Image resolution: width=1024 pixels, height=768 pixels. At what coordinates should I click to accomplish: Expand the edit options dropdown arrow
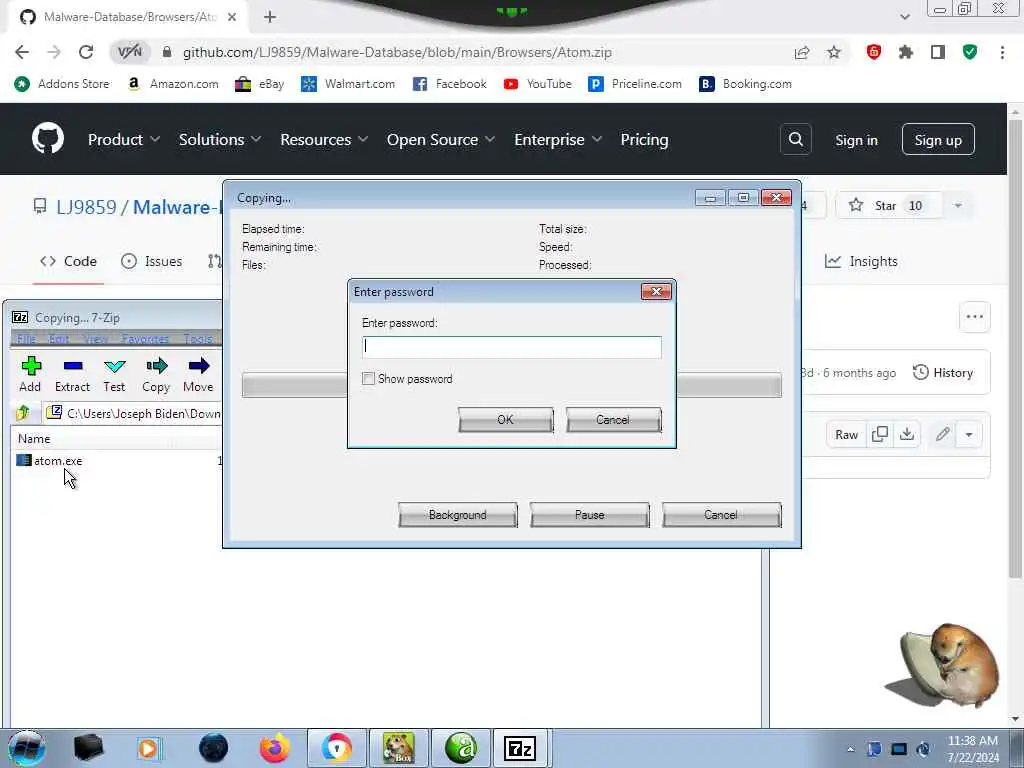click(x=969, y=434)
